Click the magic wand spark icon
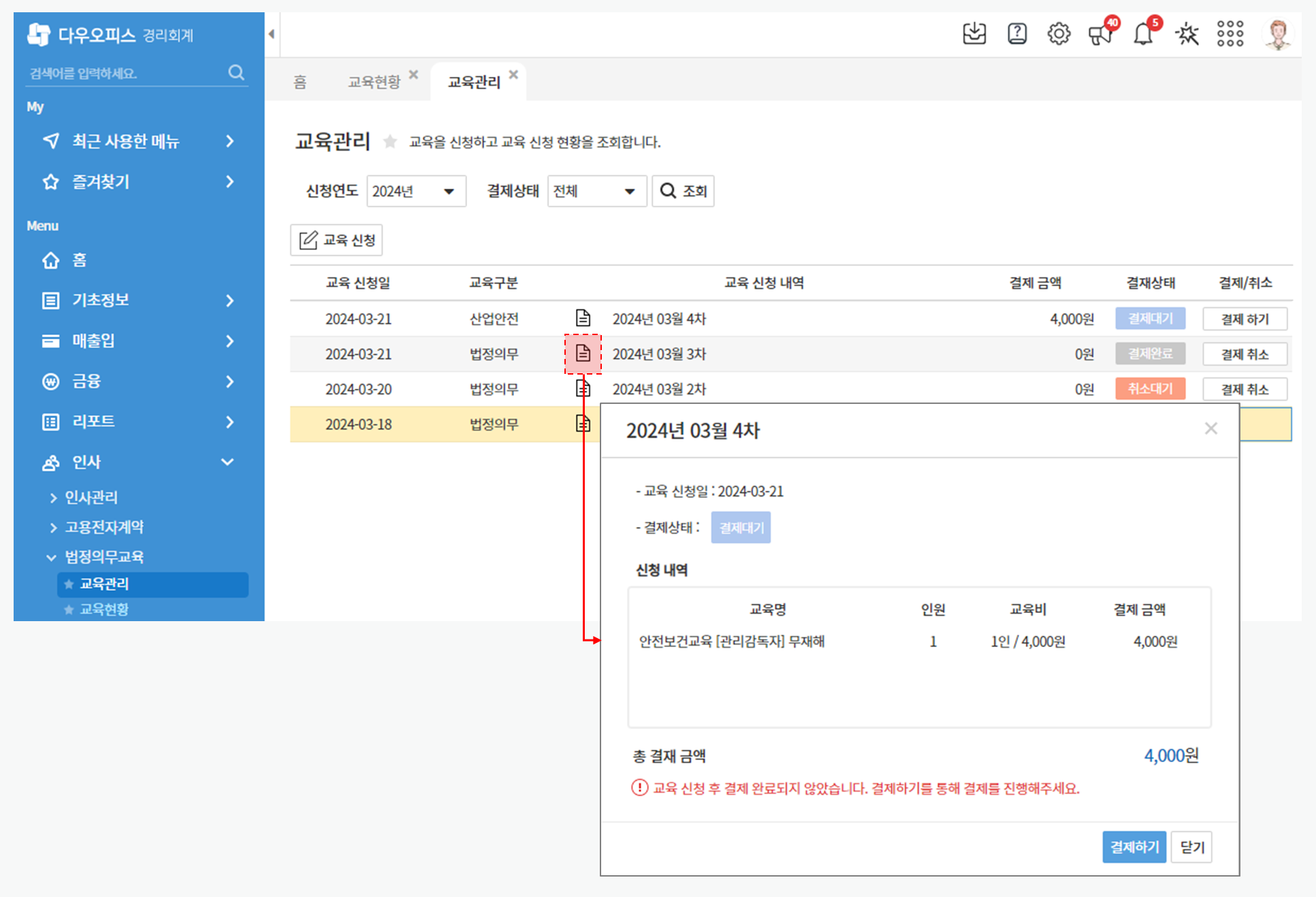Screen dimensions: 1316x897 click(x=1187, y=33)
